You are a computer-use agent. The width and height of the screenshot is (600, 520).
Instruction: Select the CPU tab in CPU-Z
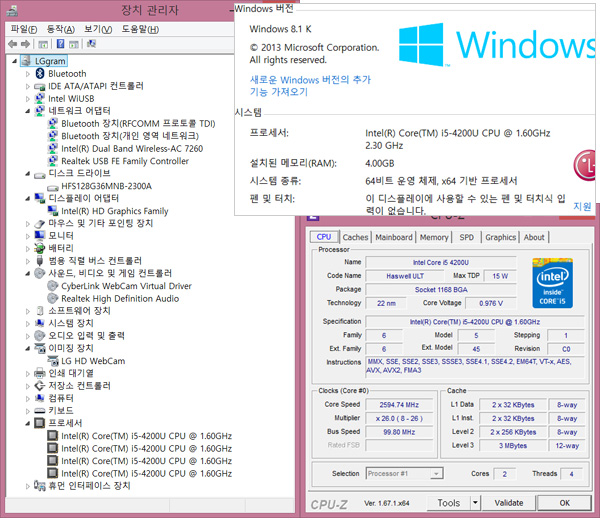click(x=324, y=237)
